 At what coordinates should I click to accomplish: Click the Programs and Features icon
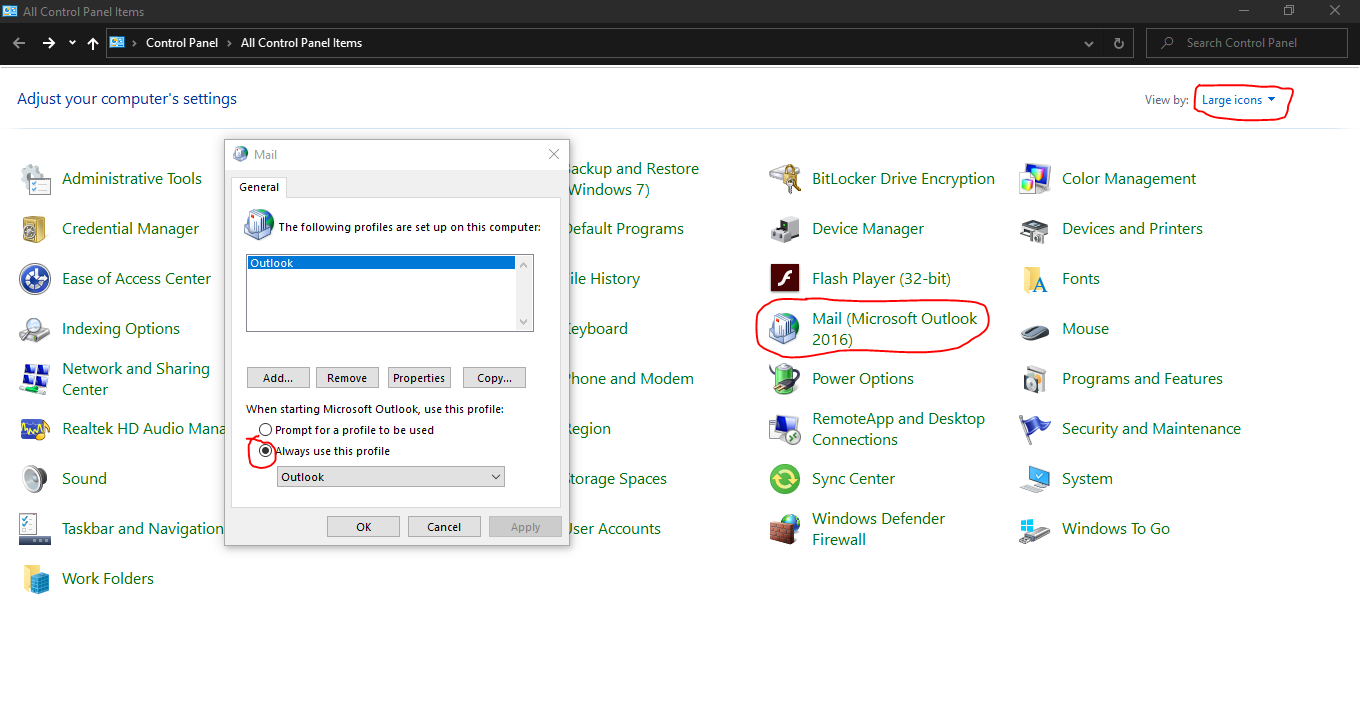click(1035, 379)
